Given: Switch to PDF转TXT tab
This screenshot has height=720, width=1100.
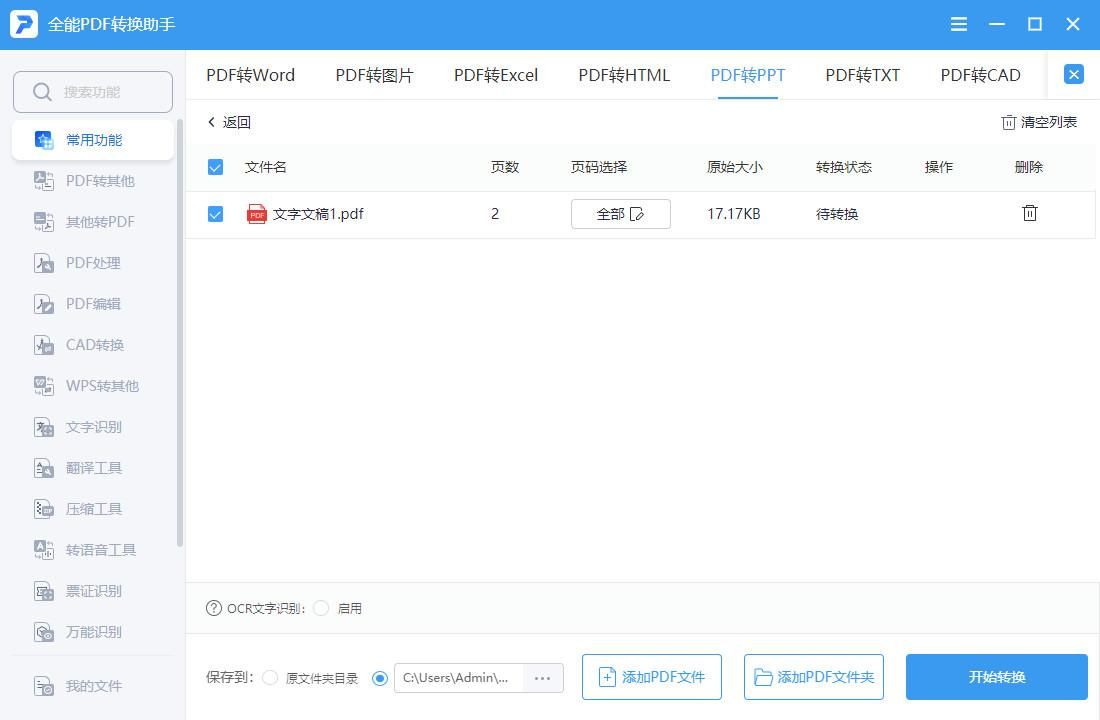Looking at the screenshot, I should click(x=862, y=75).
